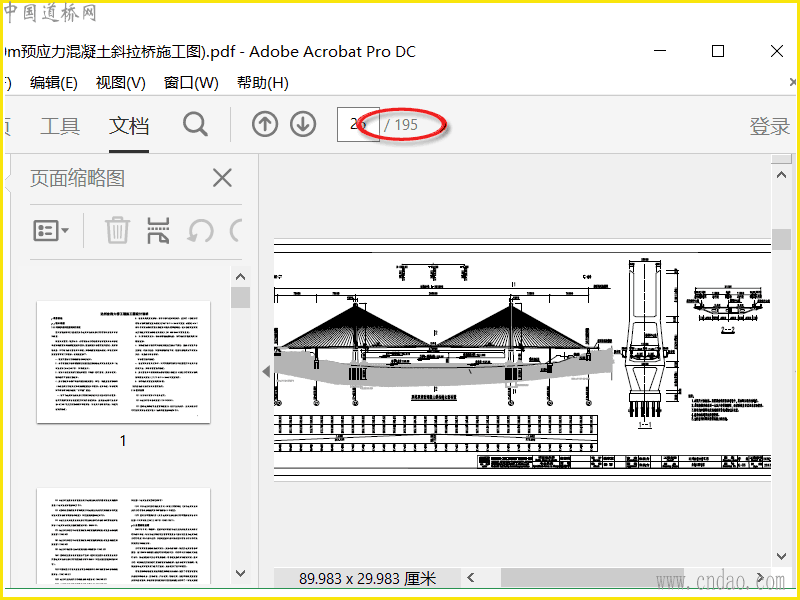Rotate page counterclockwise in thumbnail panel
Image resolution: width=800 pixels, height=600 pixels.
tap(200, 231)
